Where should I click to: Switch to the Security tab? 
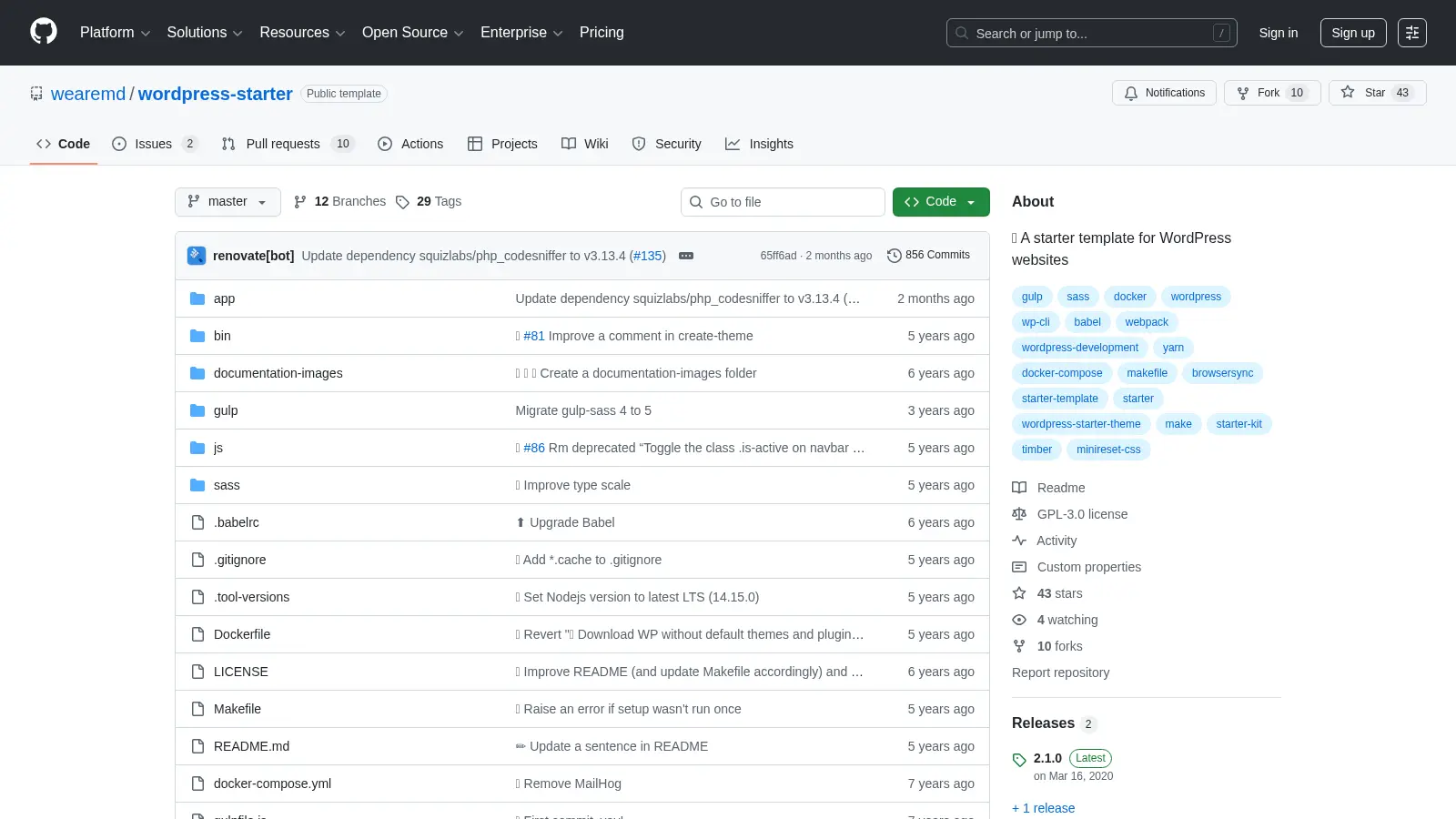pyautogui.click(x=666, y=144)
